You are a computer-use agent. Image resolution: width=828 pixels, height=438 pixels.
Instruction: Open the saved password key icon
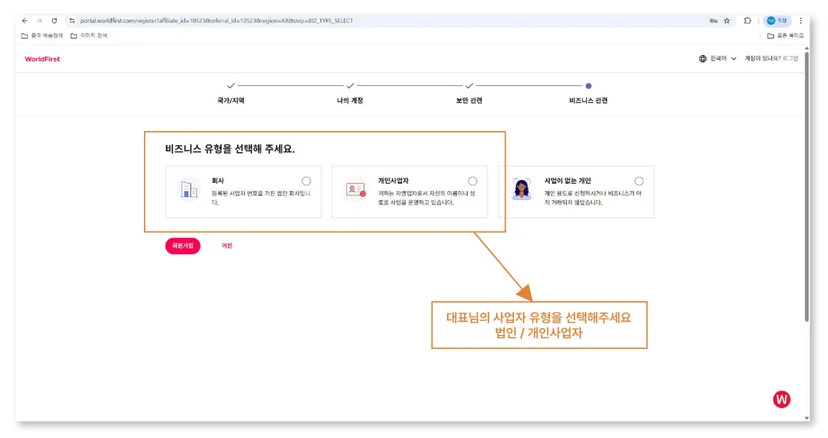(713, 21)
